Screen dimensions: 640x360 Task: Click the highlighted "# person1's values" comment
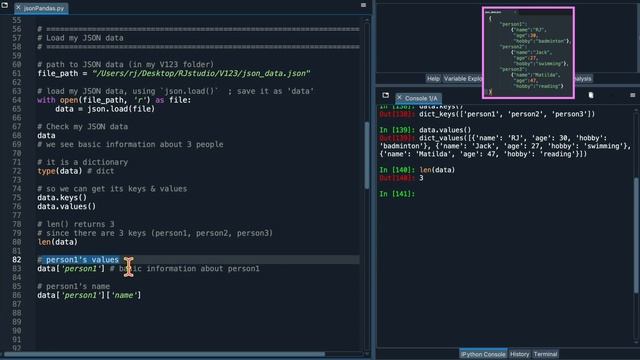click(78, 260)
